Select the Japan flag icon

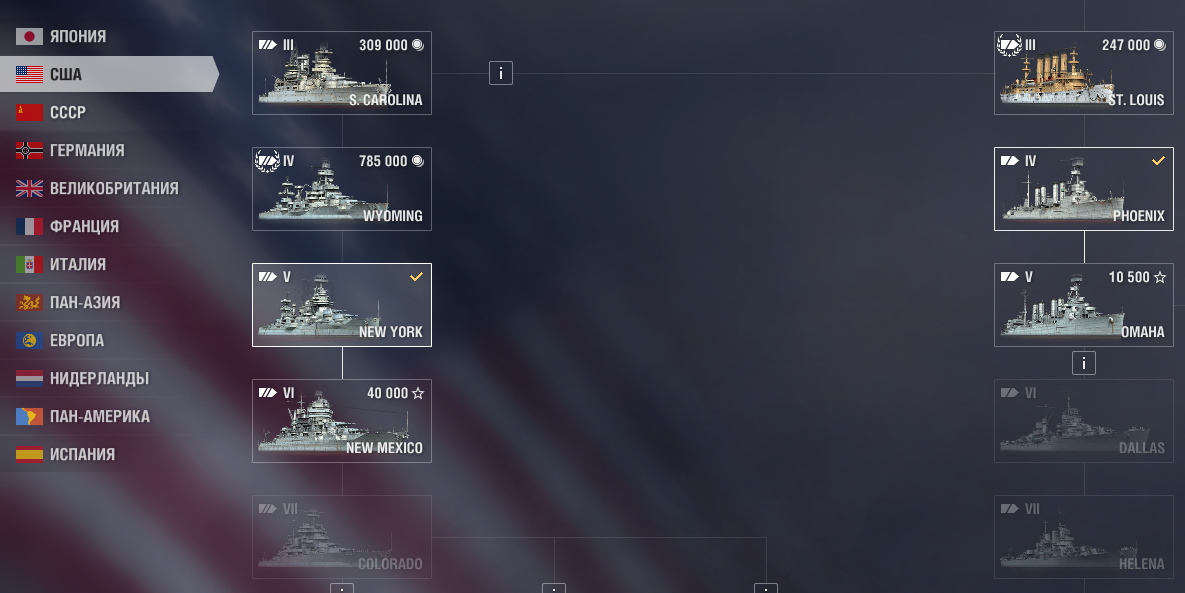coord(29,36)
